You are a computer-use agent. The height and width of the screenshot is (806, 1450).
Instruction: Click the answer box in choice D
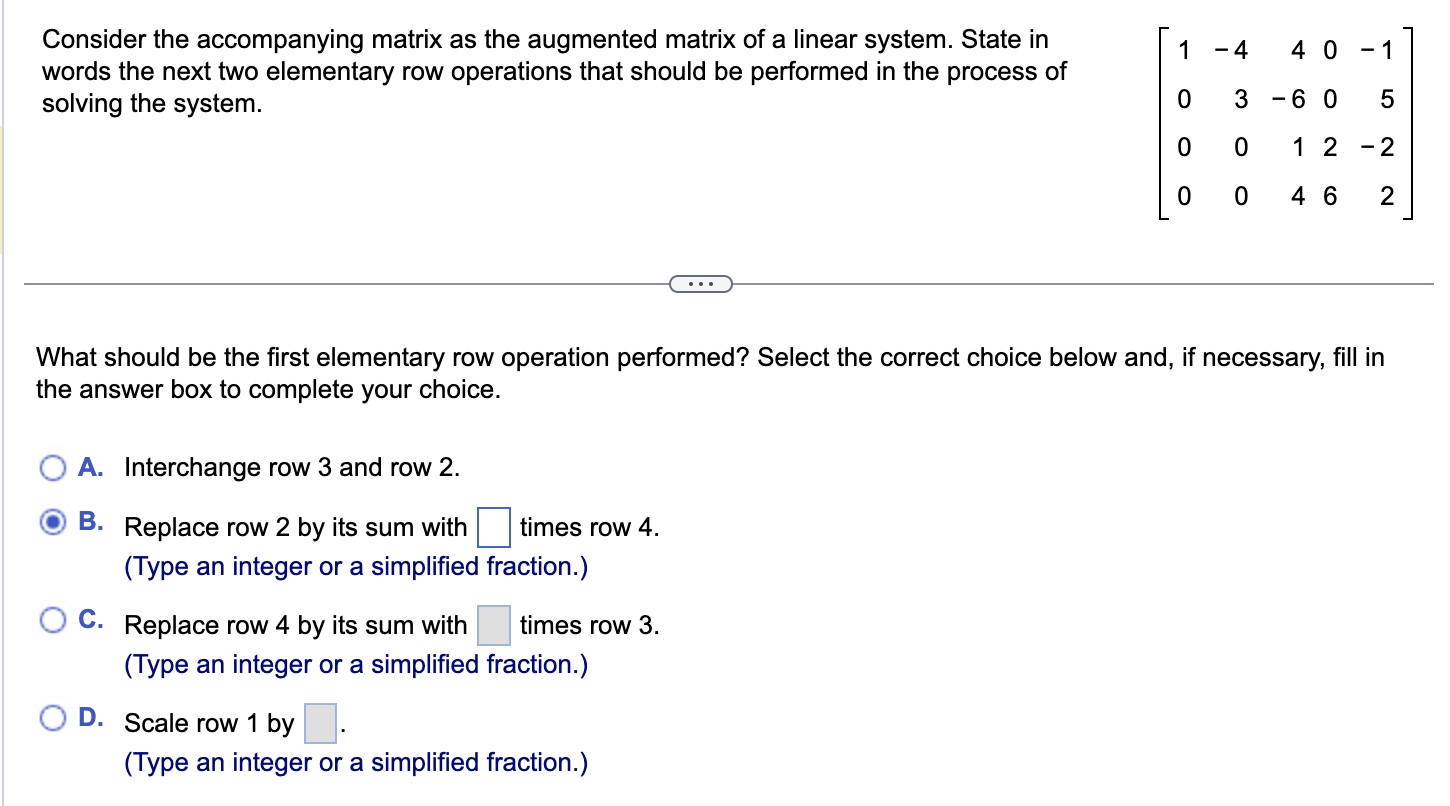click(320, 723)
